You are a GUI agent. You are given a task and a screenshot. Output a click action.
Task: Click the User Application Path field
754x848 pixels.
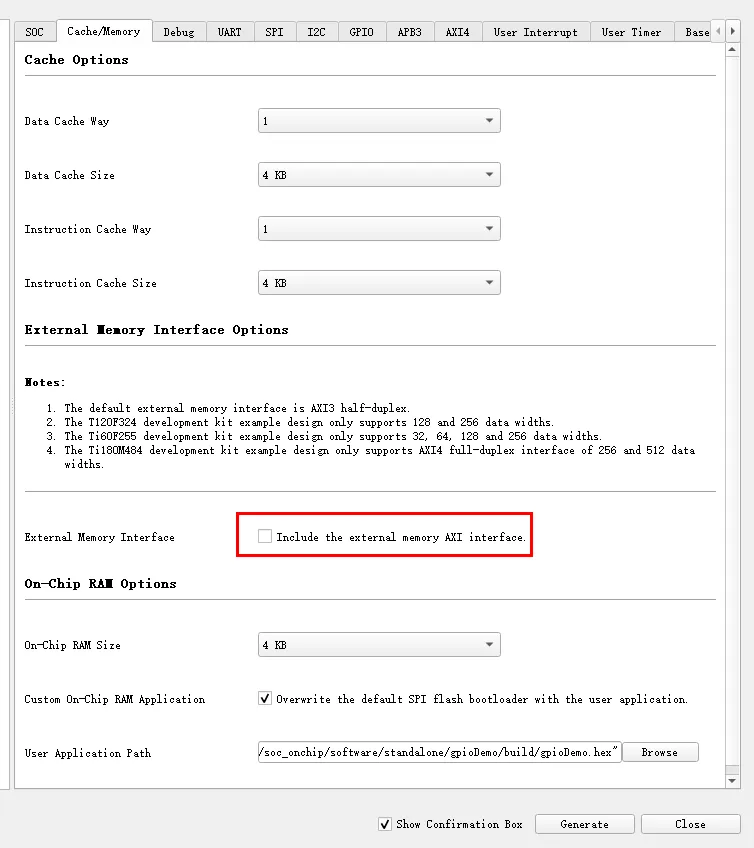(x=439, y=752)
